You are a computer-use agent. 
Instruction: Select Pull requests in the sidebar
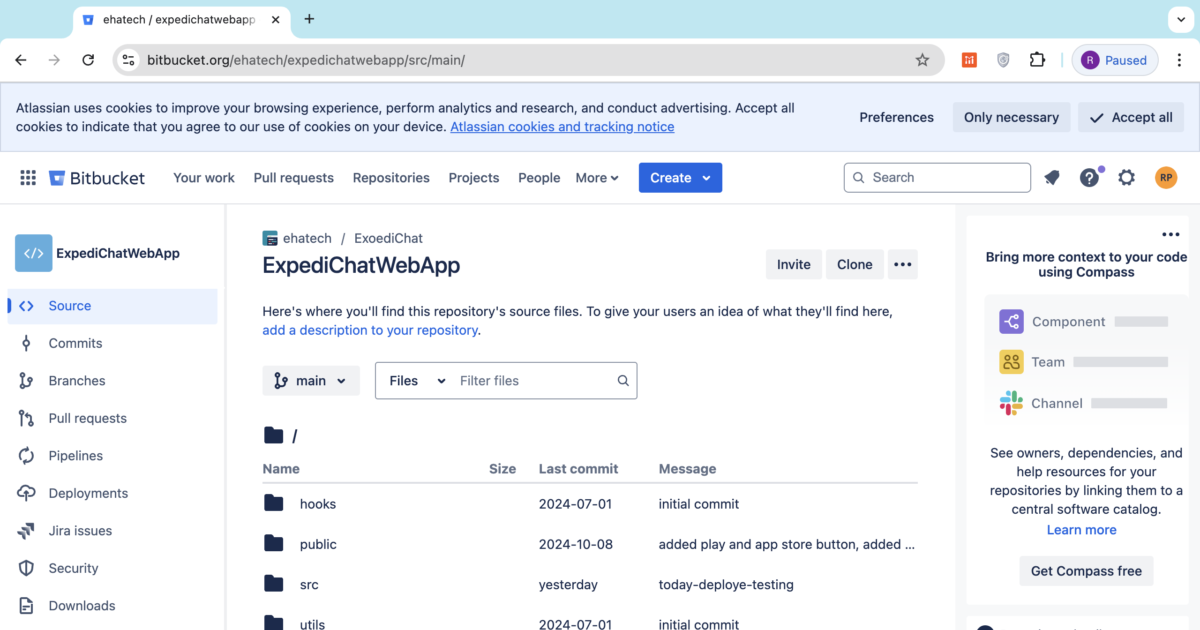[x=112, y=418]
